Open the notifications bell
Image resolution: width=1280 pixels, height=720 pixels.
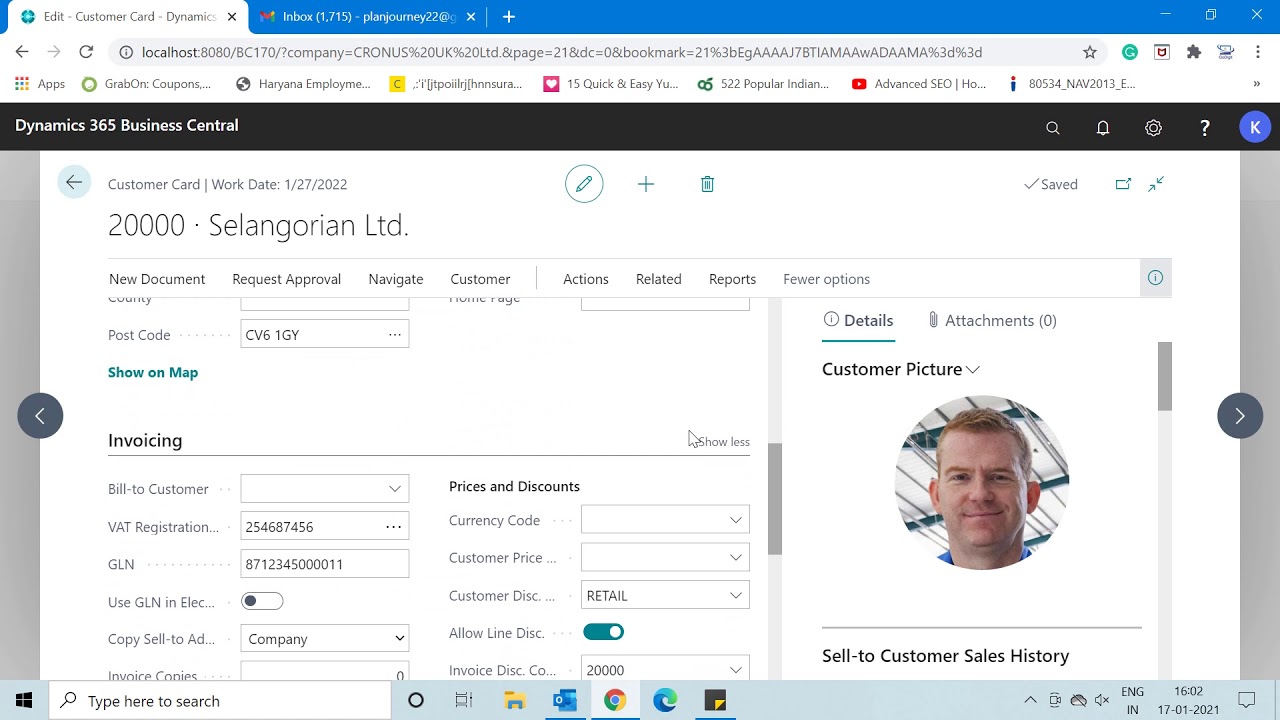click(1103, 128)
